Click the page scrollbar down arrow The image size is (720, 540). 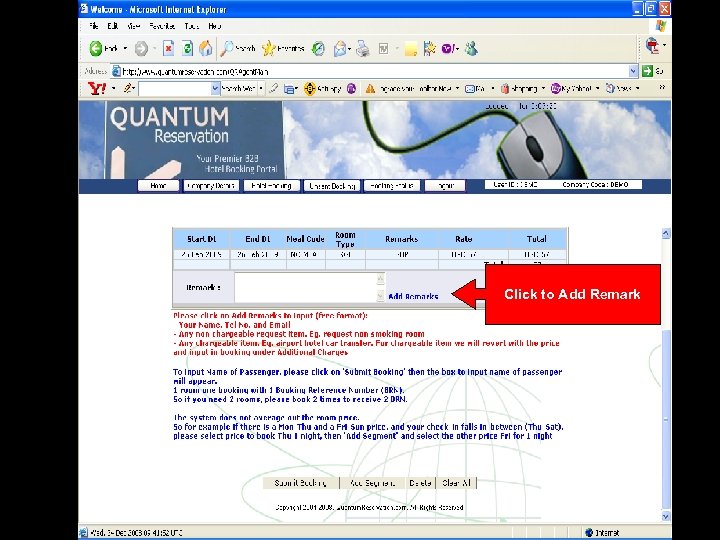coord(666,516)
